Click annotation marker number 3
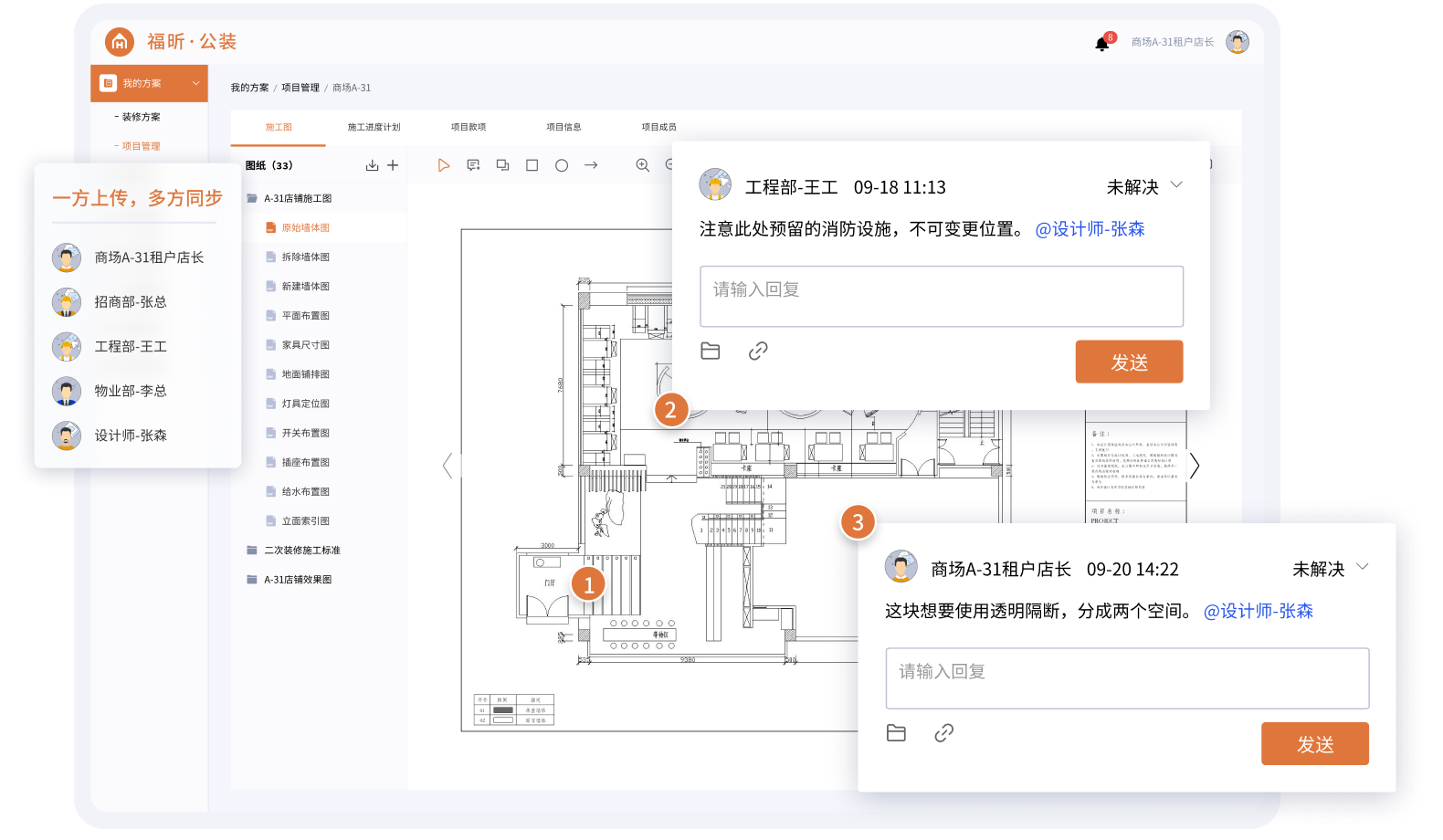This screenshot has height=840, width=1443. [858, 522]
